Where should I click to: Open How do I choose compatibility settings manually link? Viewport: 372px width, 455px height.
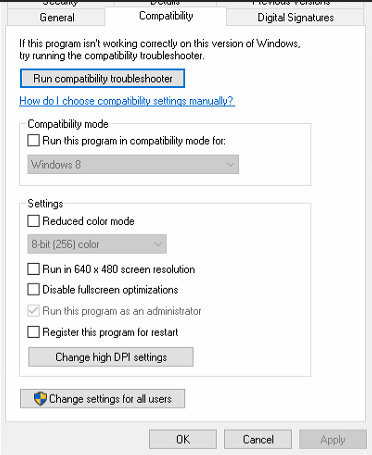127,101
